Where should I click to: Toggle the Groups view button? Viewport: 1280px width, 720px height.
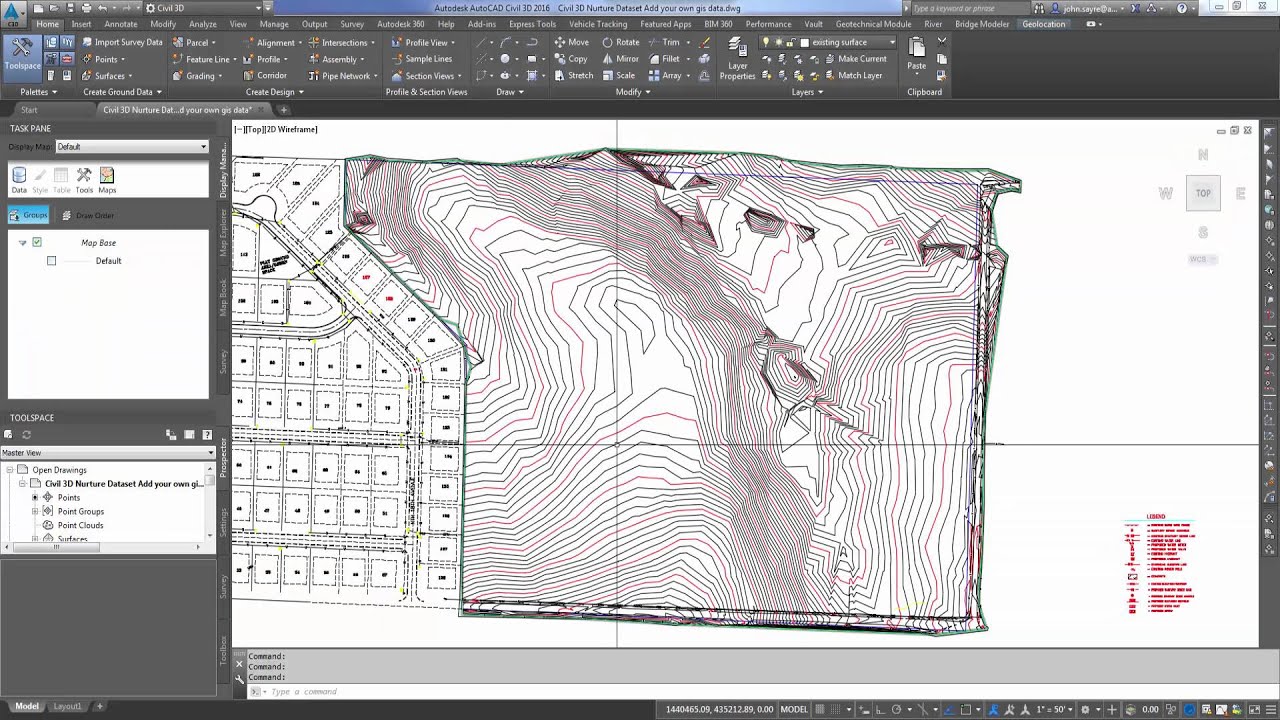(x=29, y=215)
